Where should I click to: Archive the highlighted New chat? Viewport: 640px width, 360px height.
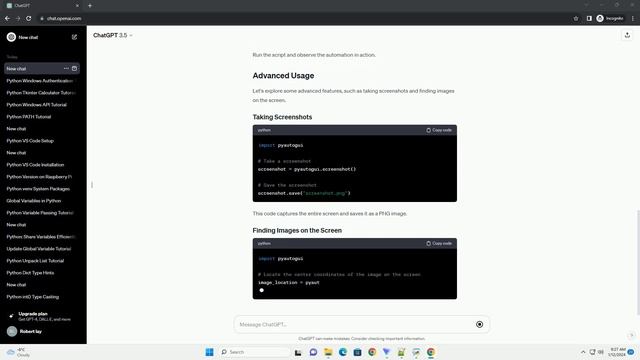pyautogui.click(x=74, y=69)
